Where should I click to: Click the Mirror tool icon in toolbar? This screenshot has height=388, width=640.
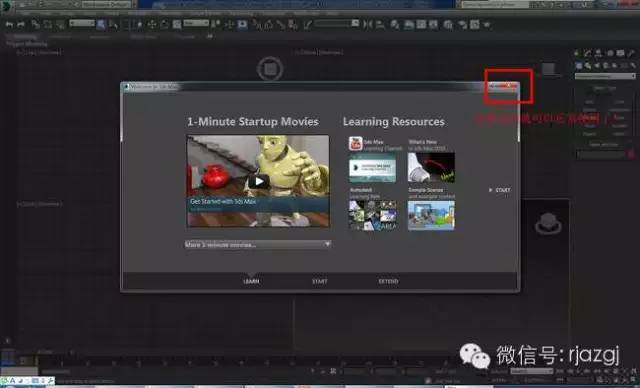point(368,25)
